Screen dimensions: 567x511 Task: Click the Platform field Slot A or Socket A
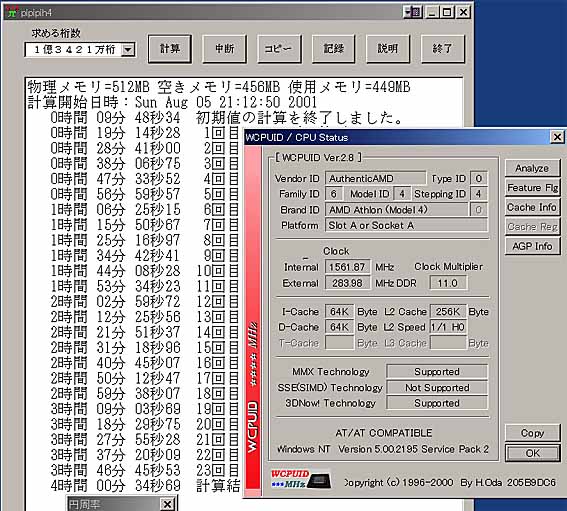coord(406,225)
